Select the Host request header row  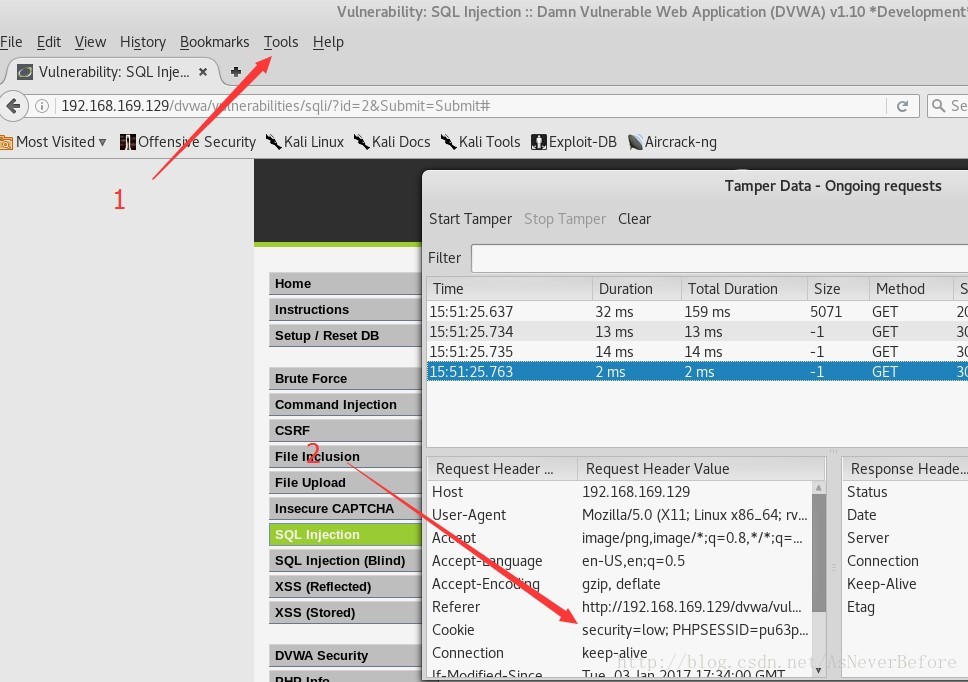pyautogui.click(x=620, y=492)
